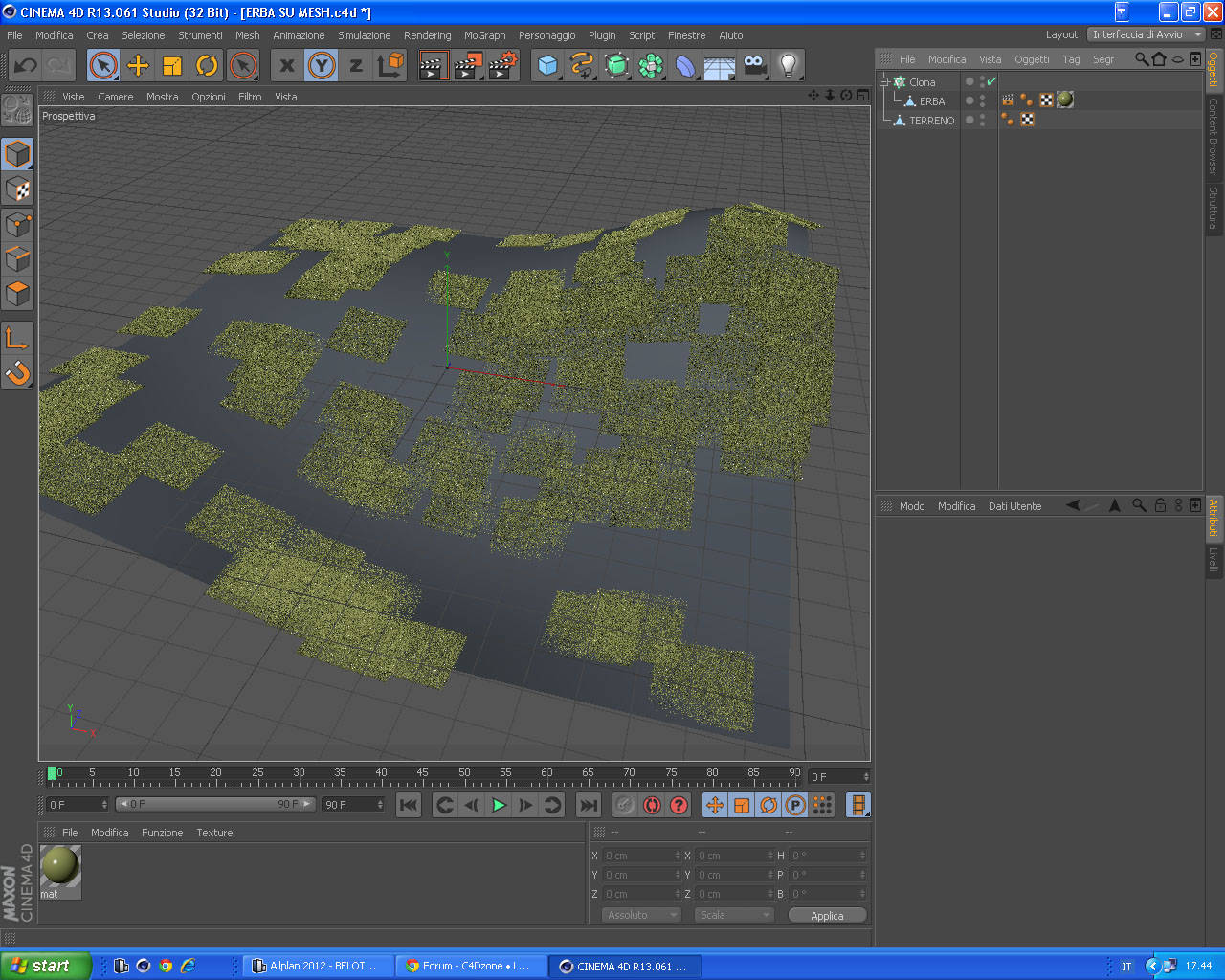Viewport: 1225px width, 980px height.
Task: Open the Windows start button
Action: pyautogui.click(x=45, y=966)
